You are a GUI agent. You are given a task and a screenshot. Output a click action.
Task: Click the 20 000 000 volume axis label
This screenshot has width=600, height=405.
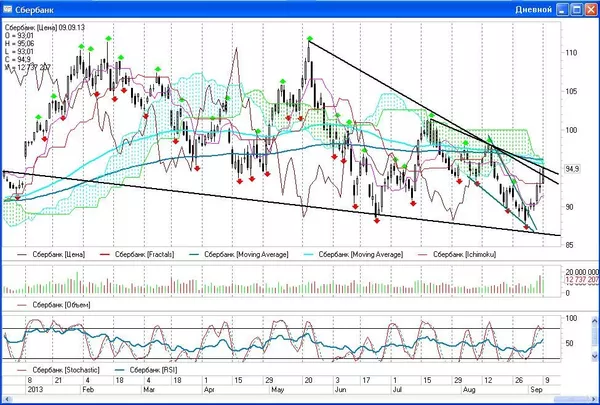coord(582,271)
